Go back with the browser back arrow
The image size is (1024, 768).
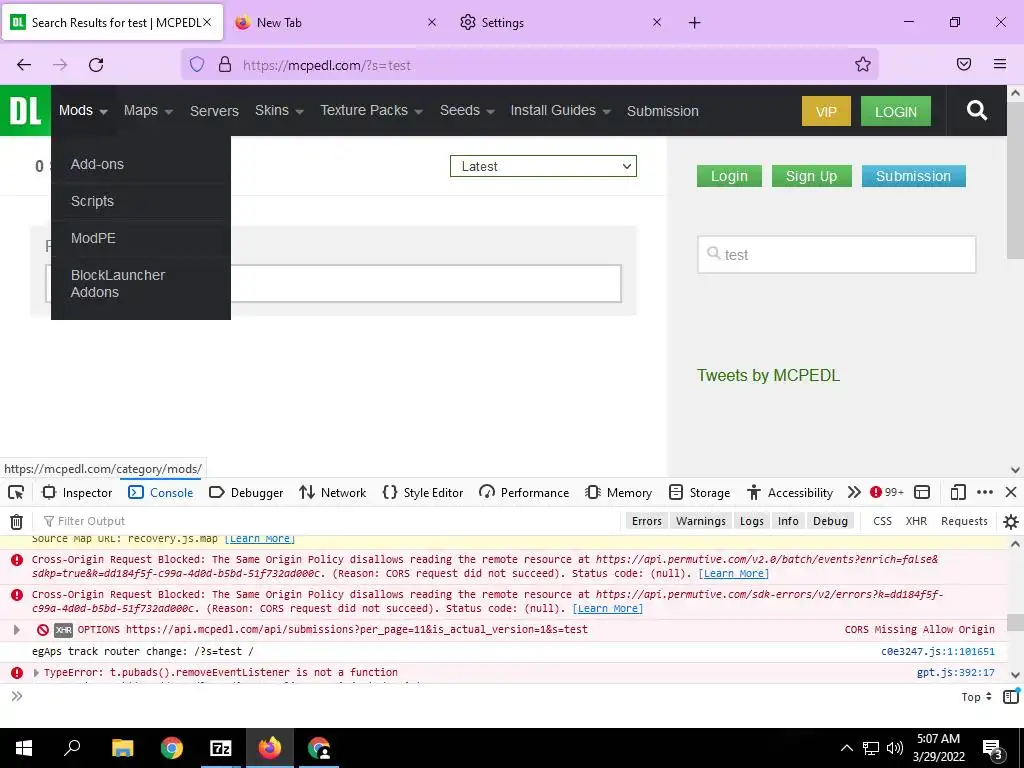(x=24, y=65)
